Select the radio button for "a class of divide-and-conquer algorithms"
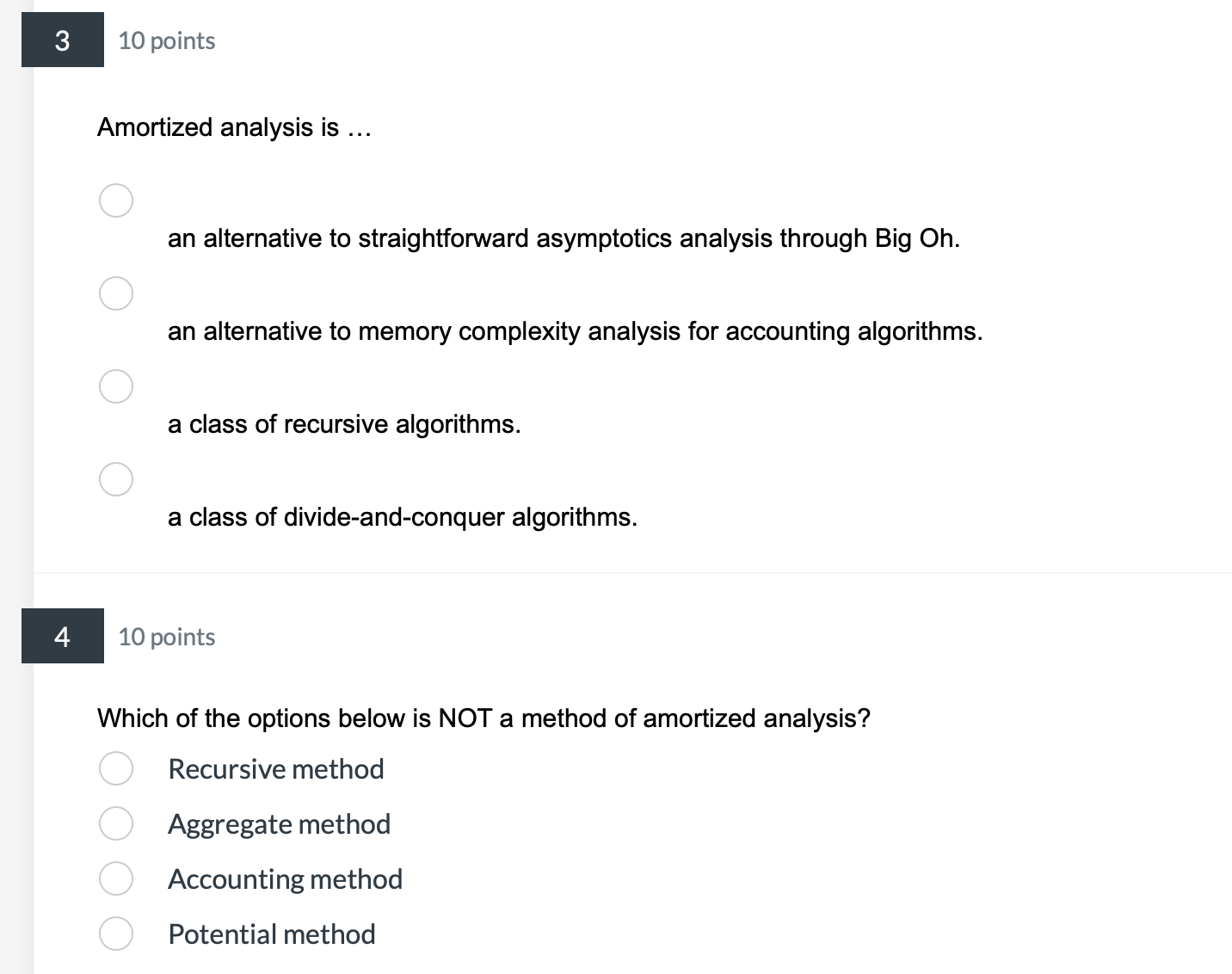The image size is (1232, 974). (x=115, y=479)
